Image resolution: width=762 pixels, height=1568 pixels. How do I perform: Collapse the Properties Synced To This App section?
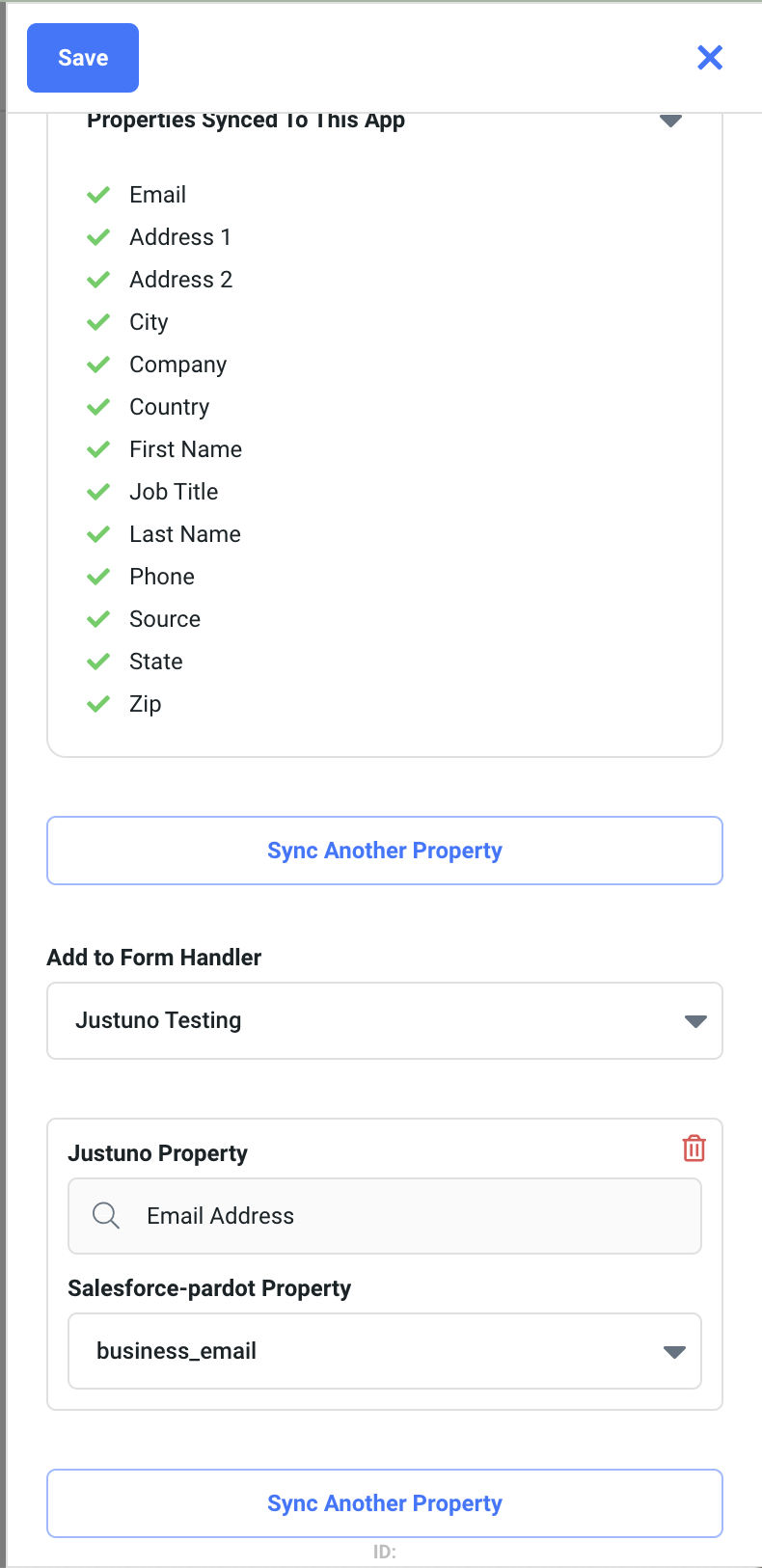(670, 122)
